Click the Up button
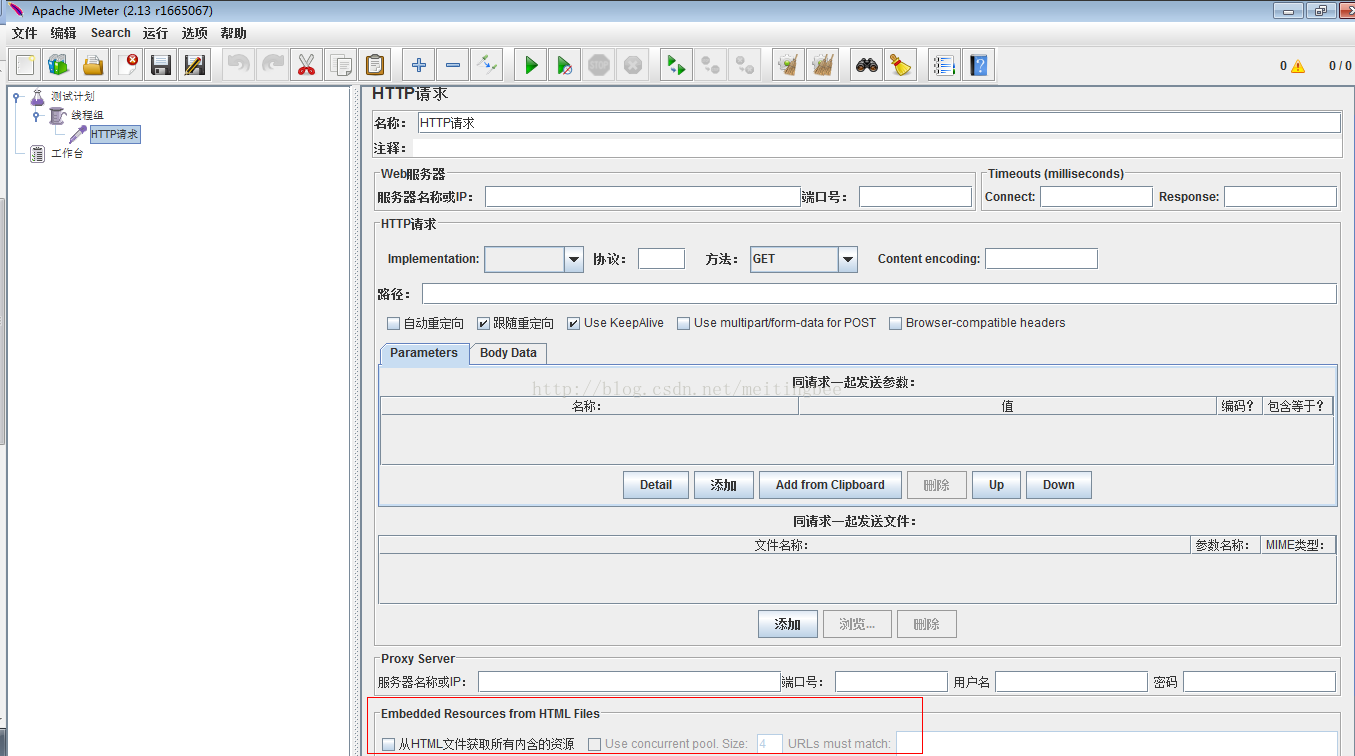The width and height of the screenshot is (1355, 756). [x=996, y=485]
